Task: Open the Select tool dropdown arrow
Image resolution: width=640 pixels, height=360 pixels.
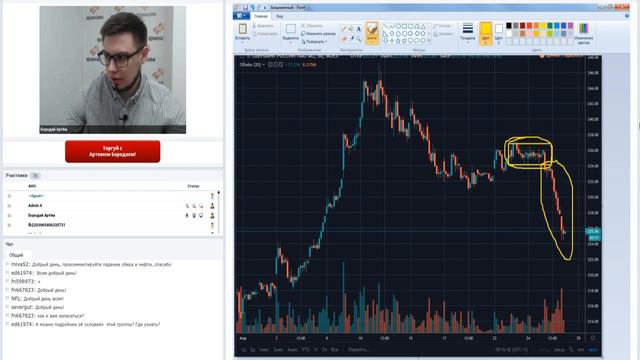Action: point(291,41)
